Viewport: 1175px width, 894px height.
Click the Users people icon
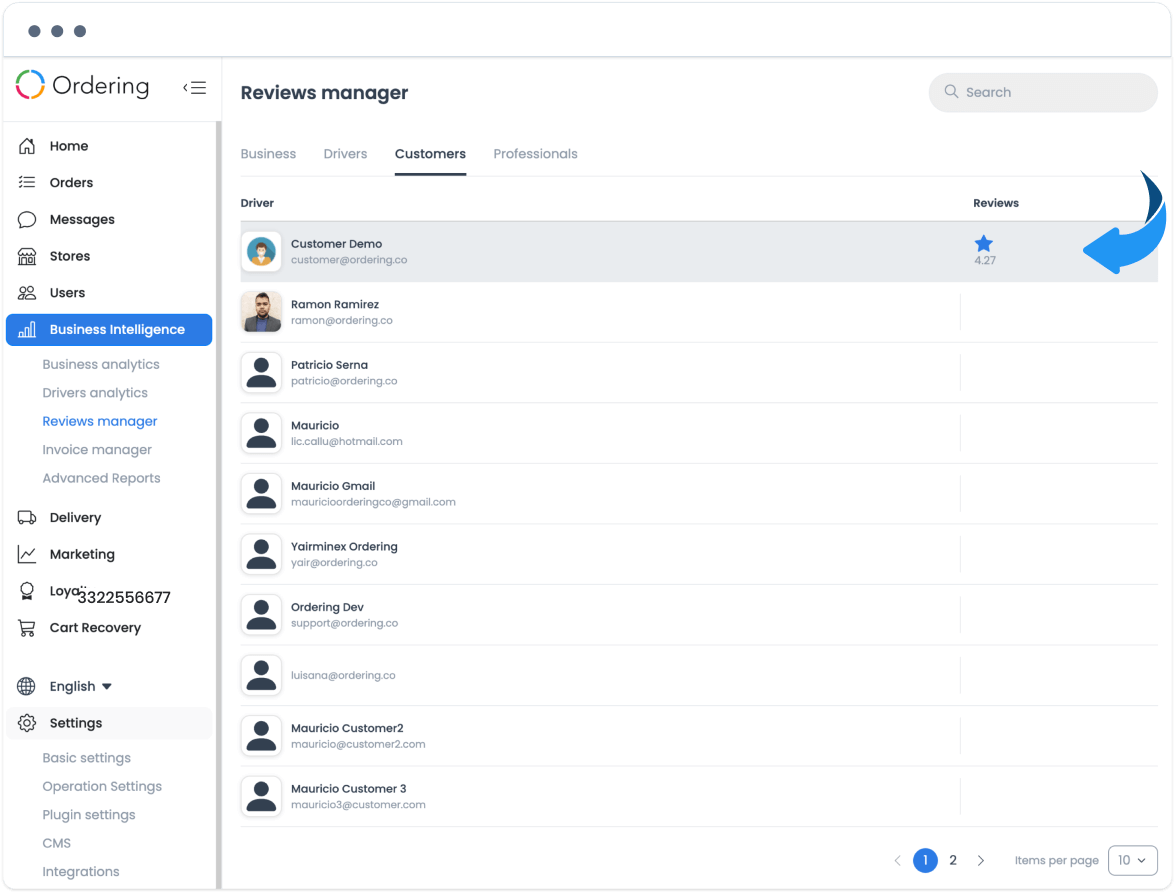(27, 293)
